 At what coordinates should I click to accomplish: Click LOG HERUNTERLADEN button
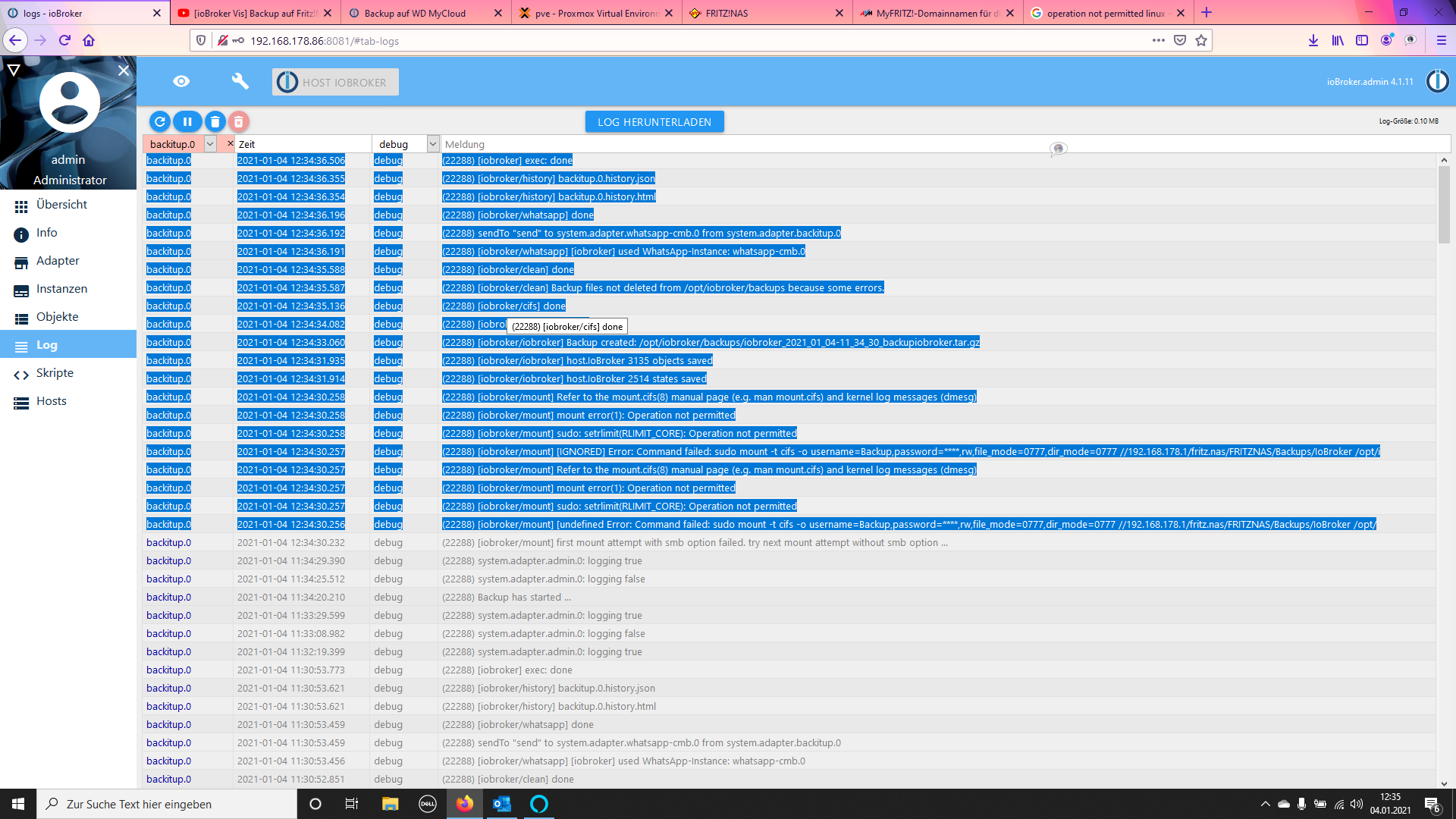[x=654, y=121]
